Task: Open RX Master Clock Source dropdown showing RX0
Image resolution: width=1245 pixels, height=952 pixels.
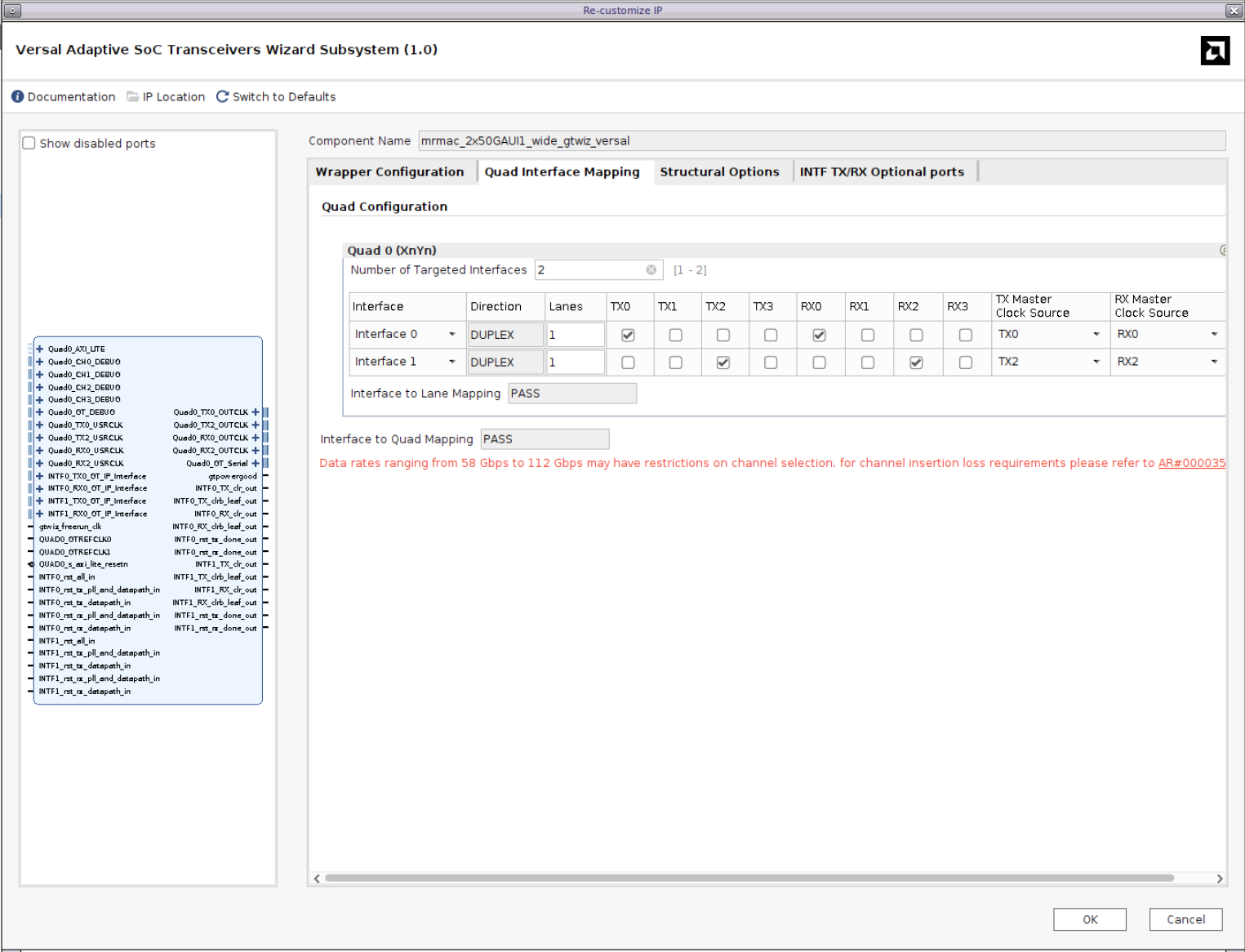Action: tap(1167, 334)
